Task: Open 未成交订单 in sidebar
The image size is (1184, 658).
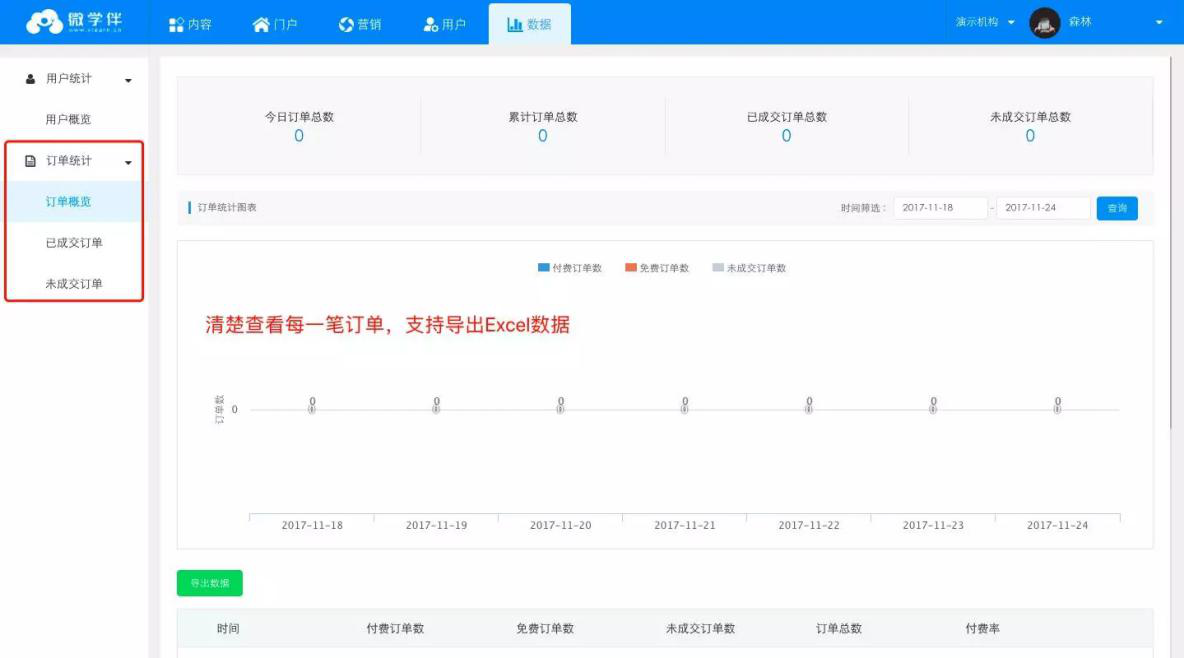Action: coord(73,284)
